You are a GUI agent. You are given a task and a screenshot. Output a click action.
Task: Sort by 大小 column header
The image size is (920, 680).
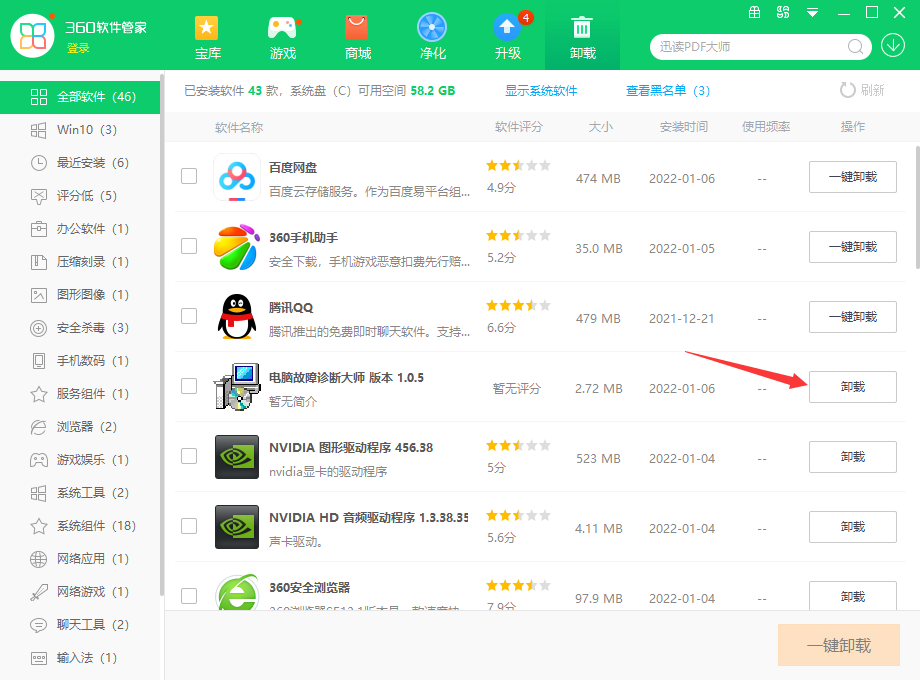[601, 127]
